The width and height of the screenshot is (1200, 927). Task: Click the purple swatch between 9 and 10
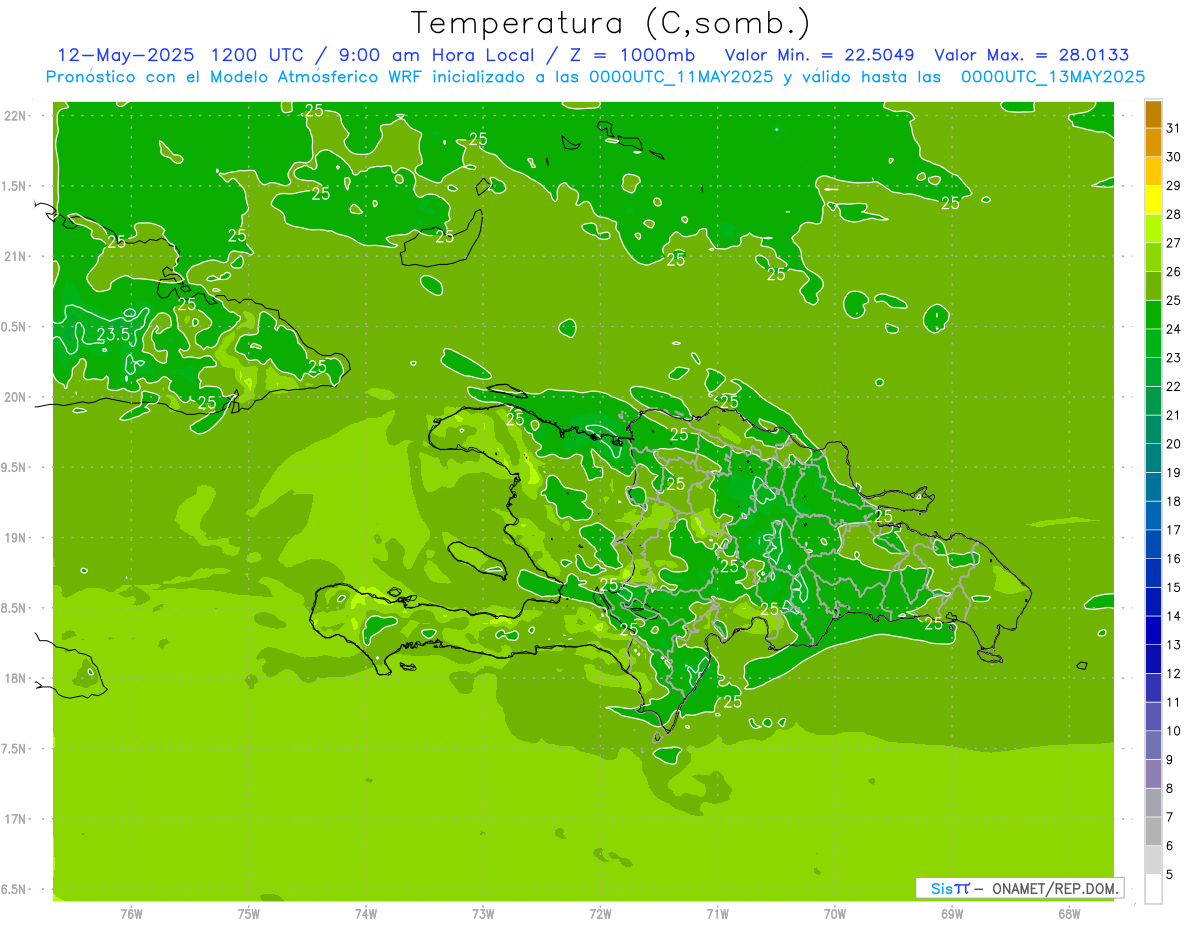tap(1153, 745)
